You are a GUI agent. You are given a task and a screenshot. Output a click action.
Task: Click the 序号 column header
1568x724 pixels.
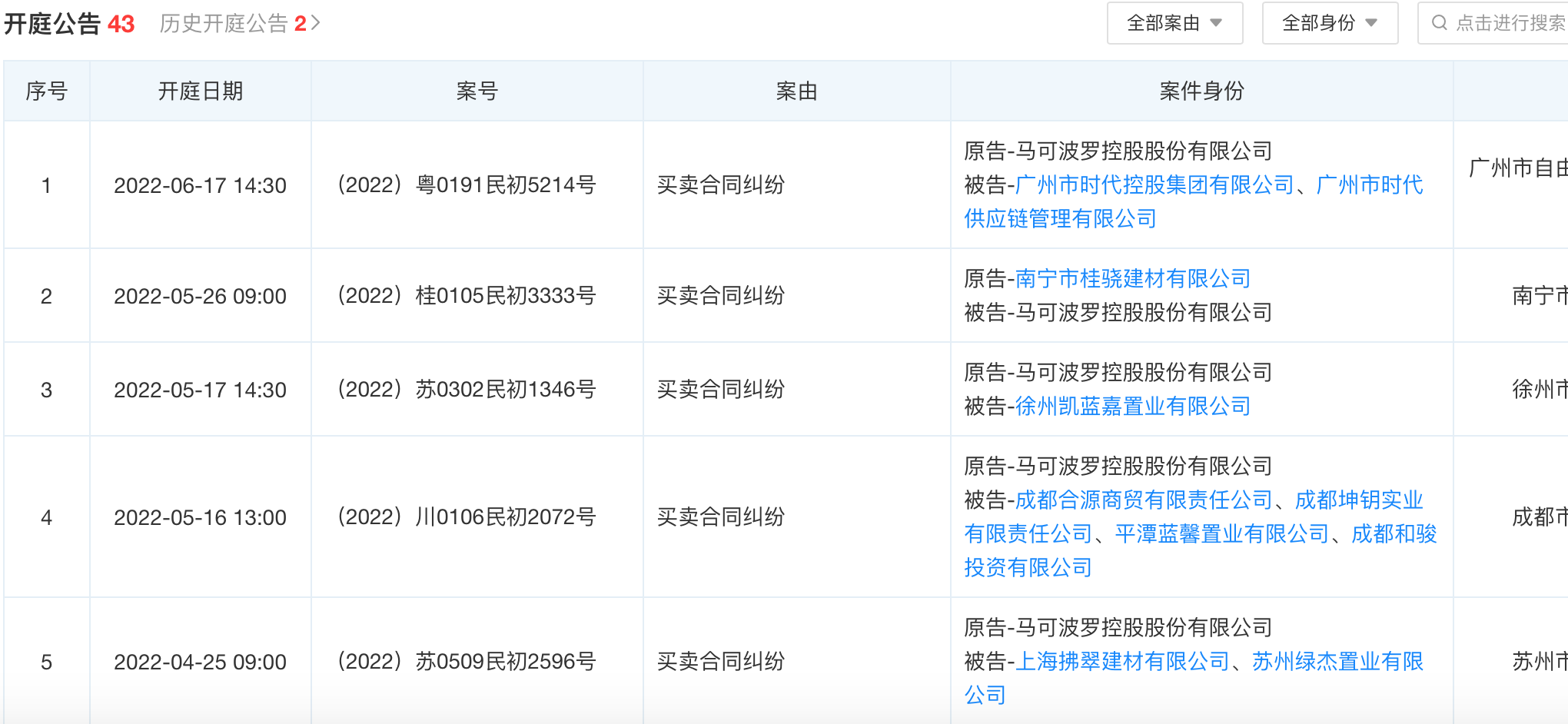coord(47,91)
